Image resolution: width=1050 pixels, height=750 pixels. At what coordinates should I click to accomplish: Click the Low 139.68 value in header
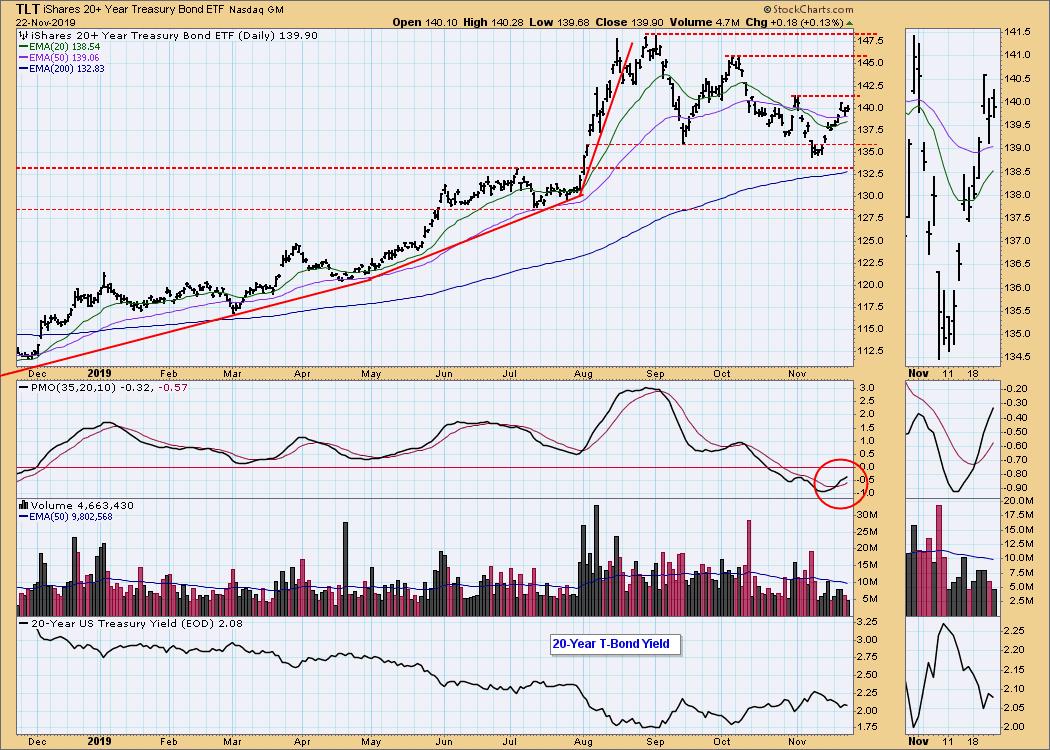point(560,22)
